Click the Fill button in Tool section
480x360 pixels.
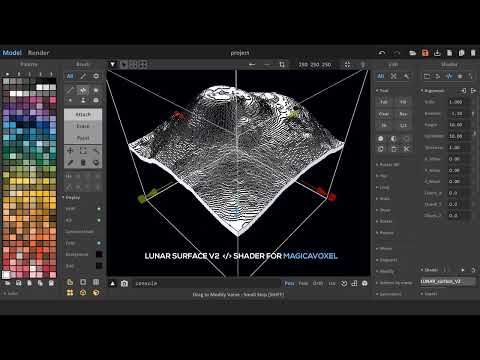coord(403,102)
